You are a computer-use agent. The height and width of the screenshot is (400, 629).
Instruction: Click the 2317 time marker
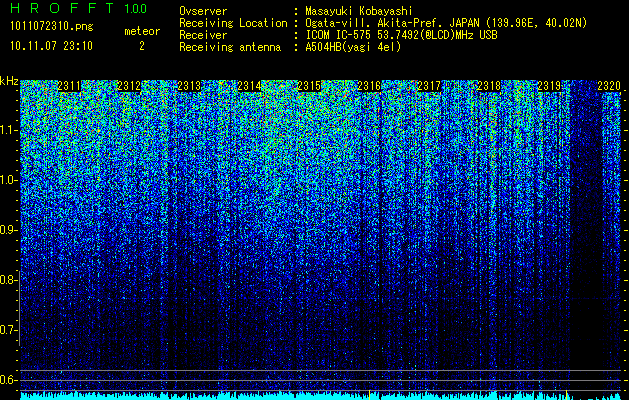[429, 86]
